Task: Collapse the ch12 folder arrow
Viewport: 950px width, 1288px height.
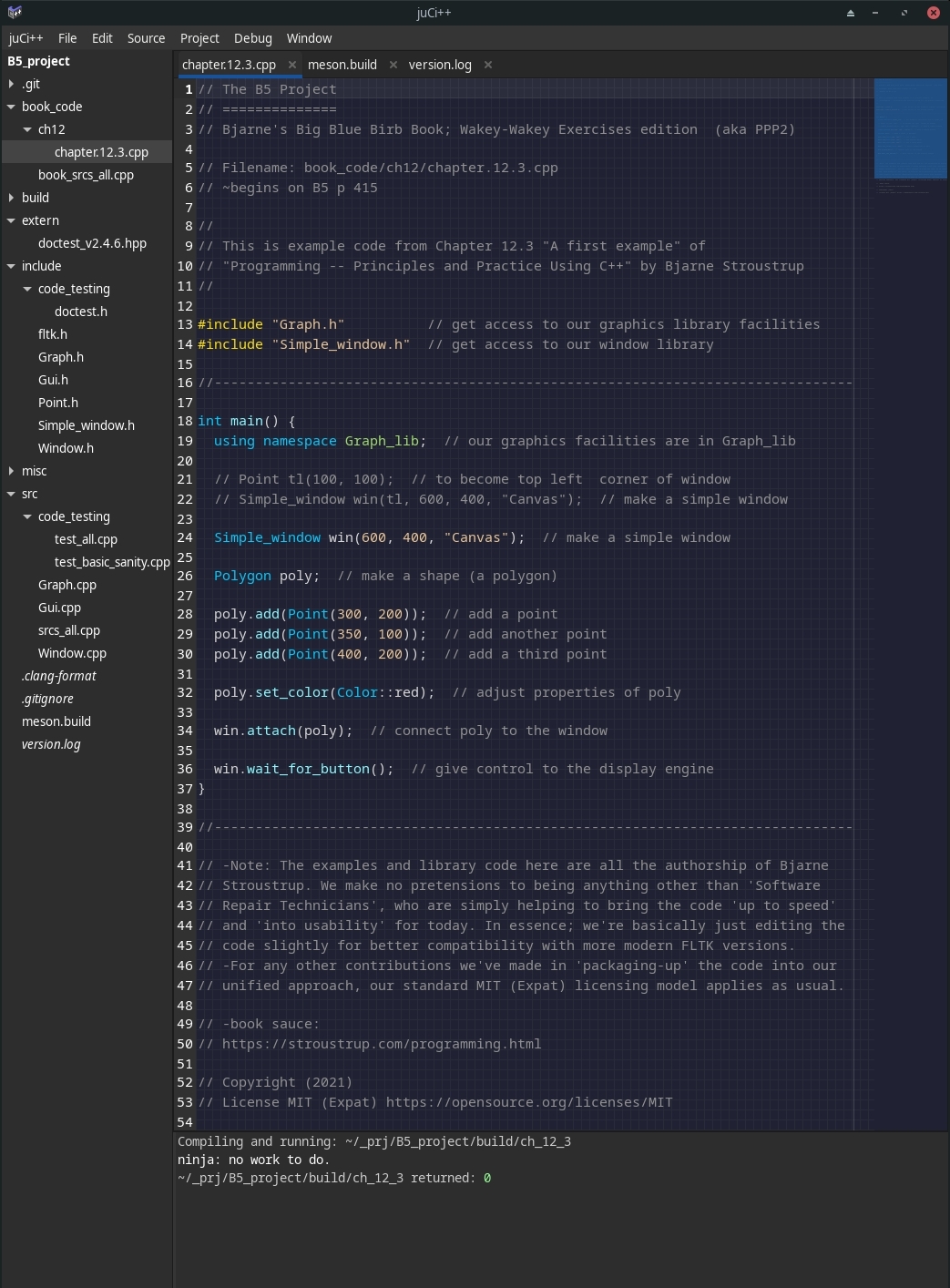Action: click(27, 129)
